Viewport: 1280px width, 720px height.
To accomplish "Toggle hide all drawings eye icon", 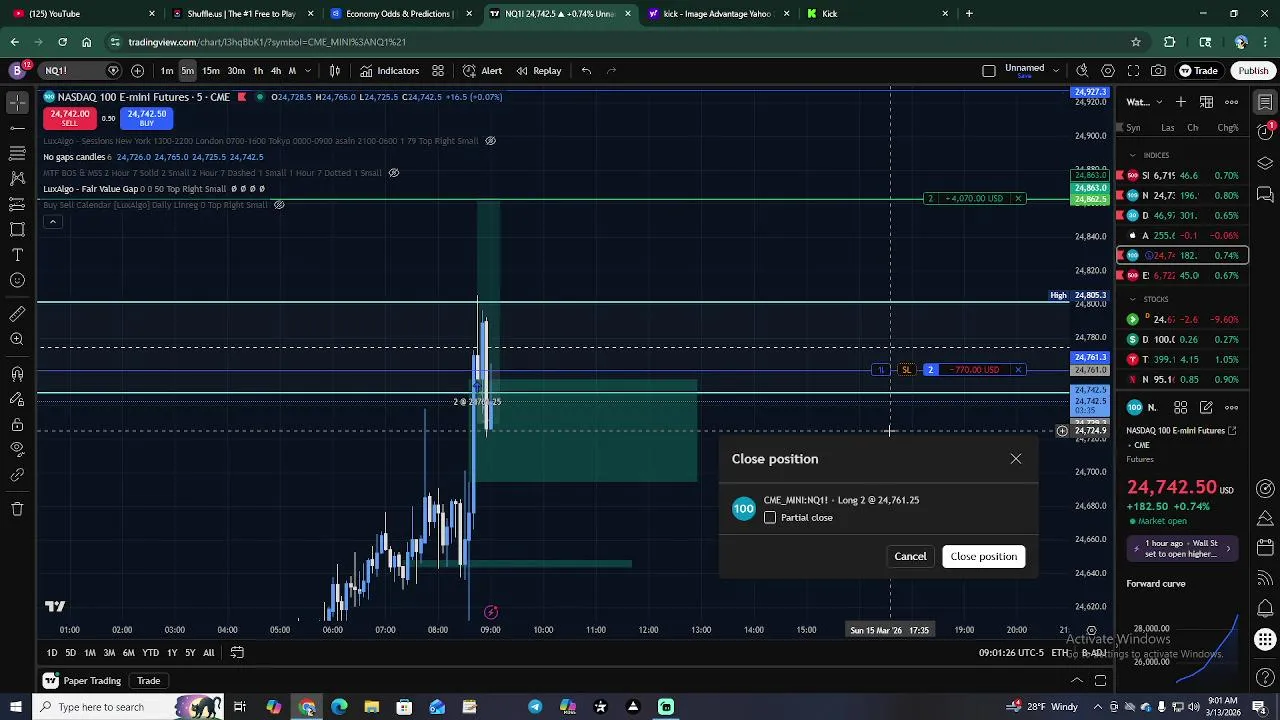I will click(17, 450).
